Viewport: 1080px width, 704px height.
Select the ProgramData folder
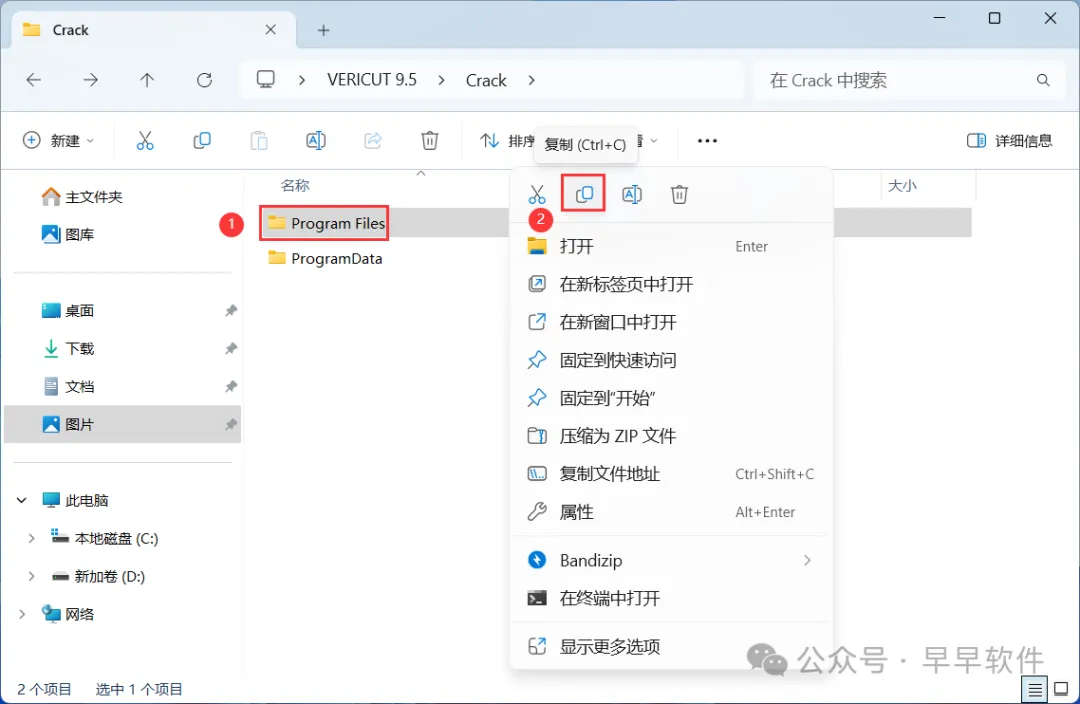(x=325, y=258)
